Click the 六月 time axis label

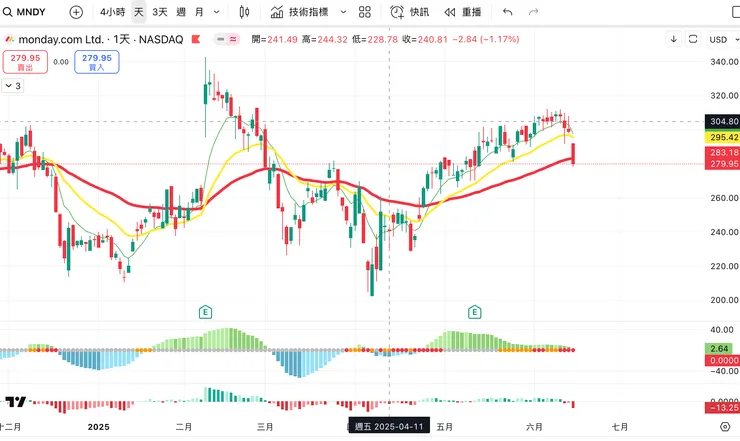534,427
